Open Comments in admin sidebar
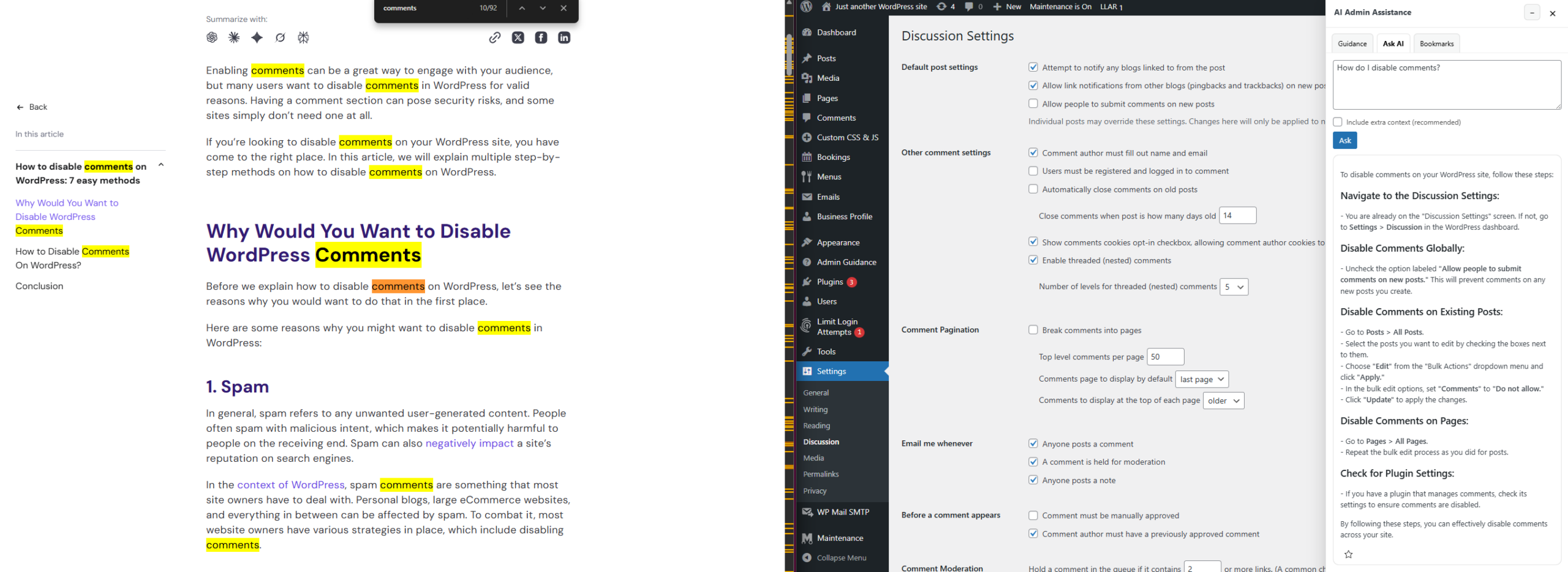Screen dimensions: 1568x572 [x=842, y=118]
